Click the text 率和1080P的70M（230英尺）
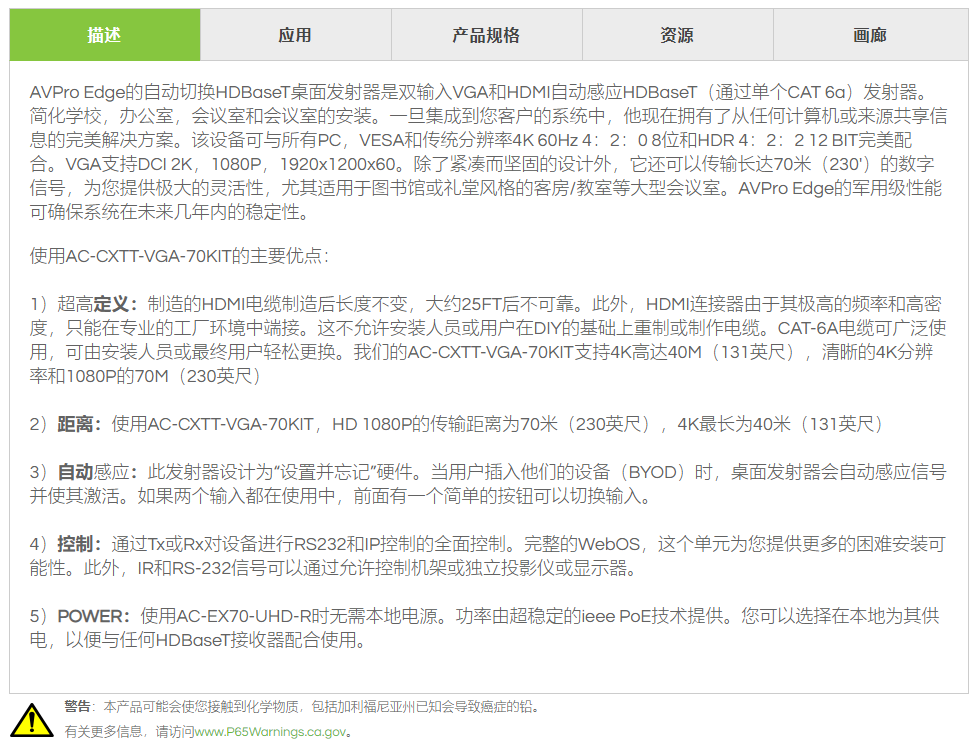The image size is (978, 742). coord(145,376)
